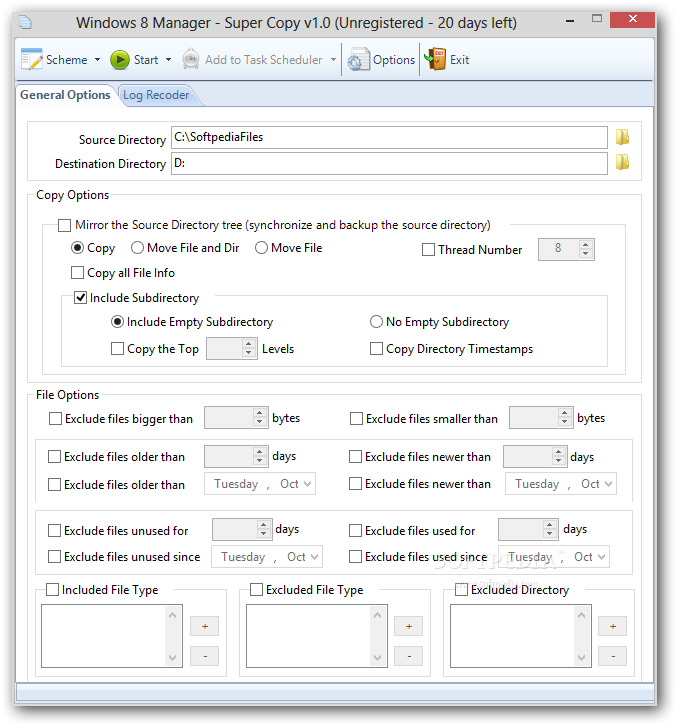Screen dimensions: 677x726
Task: Open the Start dropdown arrow
Action: click(169, 60)
